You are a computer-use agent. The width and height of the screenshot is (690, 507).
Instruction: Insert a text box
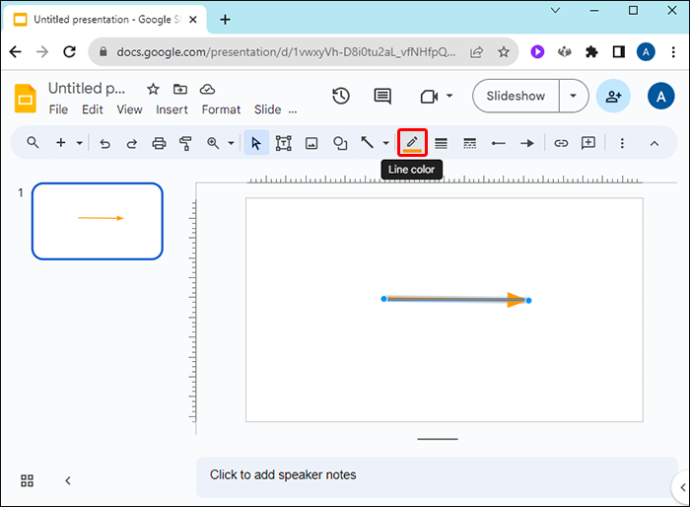(283, 143)
